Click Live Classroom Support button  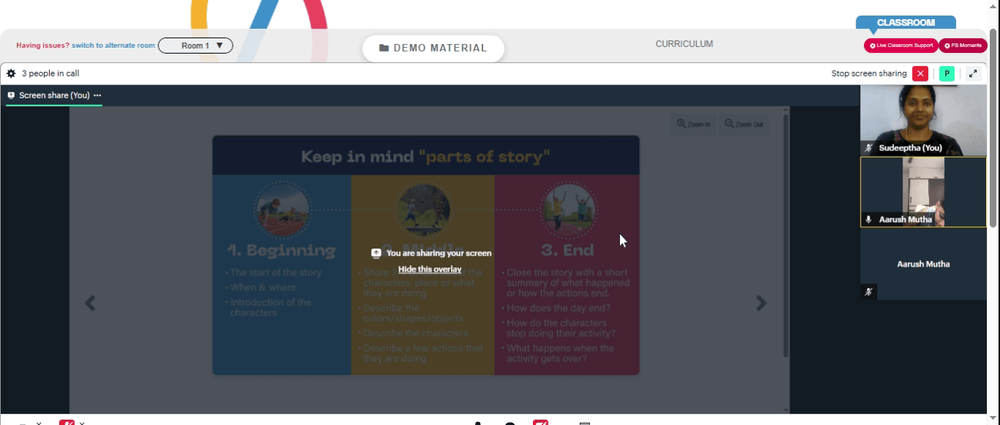click(x=901, y=45)
